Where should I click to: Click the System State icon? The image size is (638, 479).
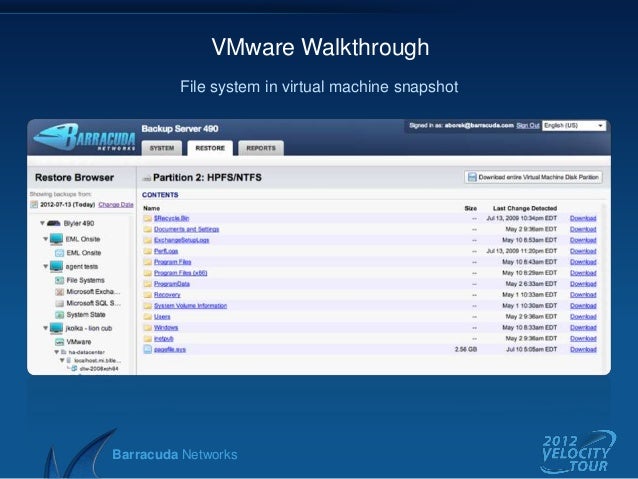tap(59, 315)
